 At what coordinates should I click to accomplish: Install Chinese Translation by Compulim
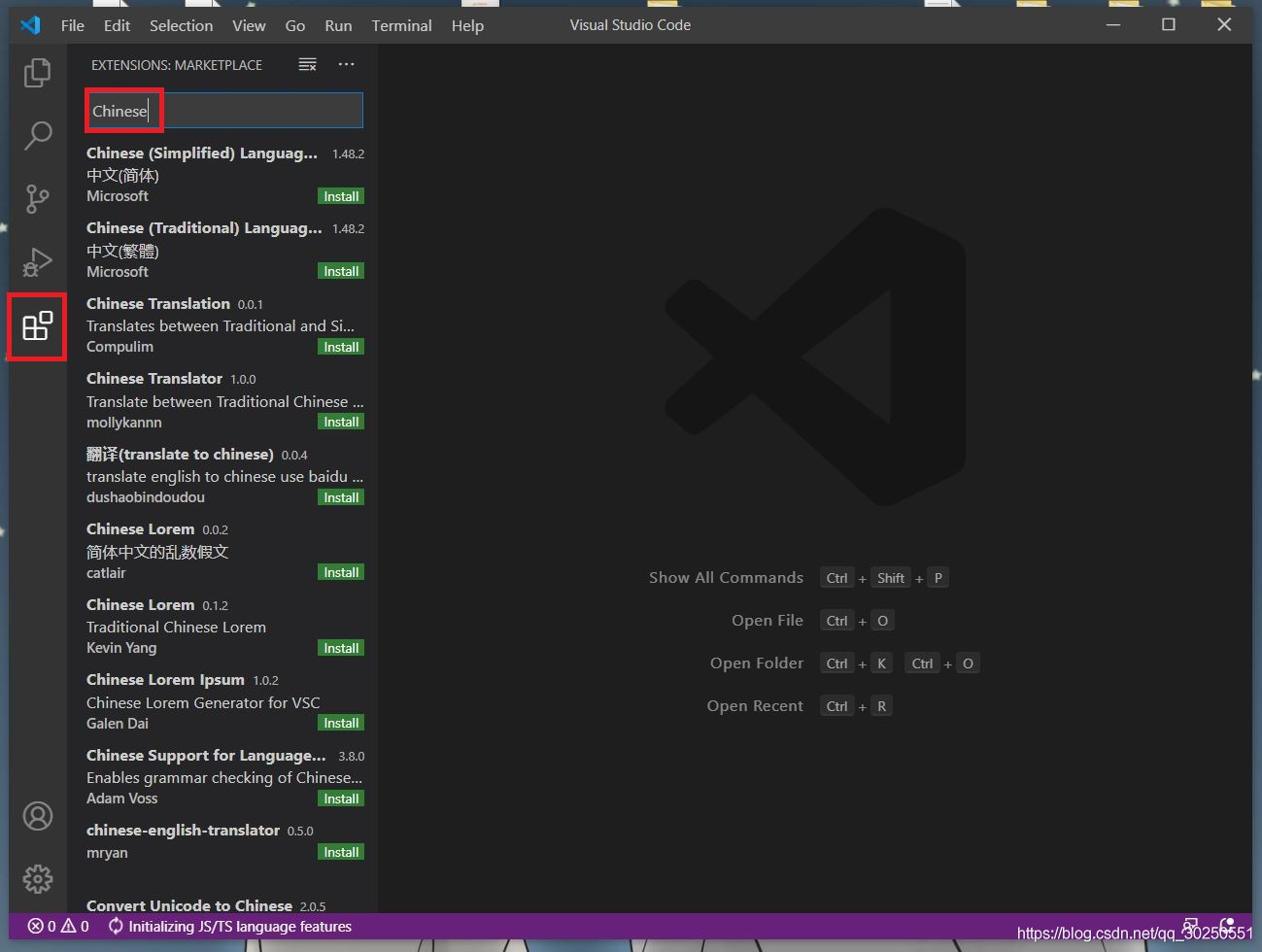tap(341, 347)
